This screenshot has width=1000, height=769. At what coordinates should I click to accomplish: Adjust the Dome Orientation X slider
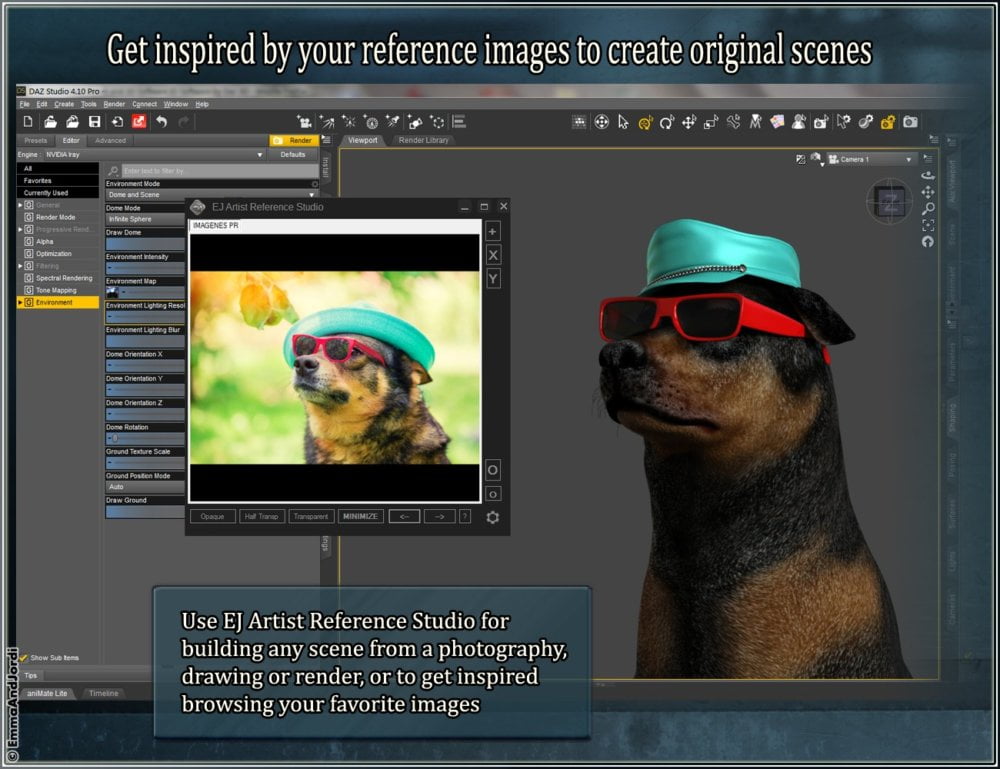tap(145, 365)
